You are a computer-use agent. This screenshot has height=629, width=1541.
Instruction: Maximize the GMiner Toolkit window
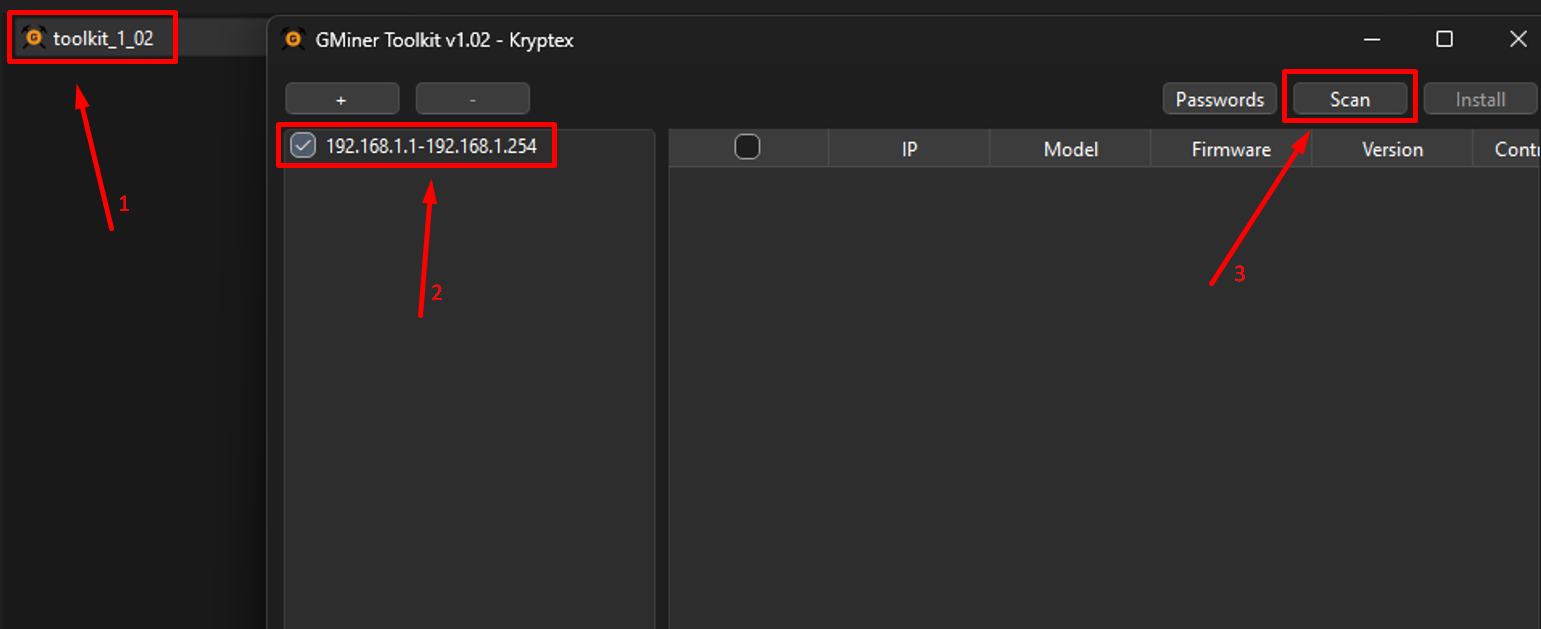1444,40
